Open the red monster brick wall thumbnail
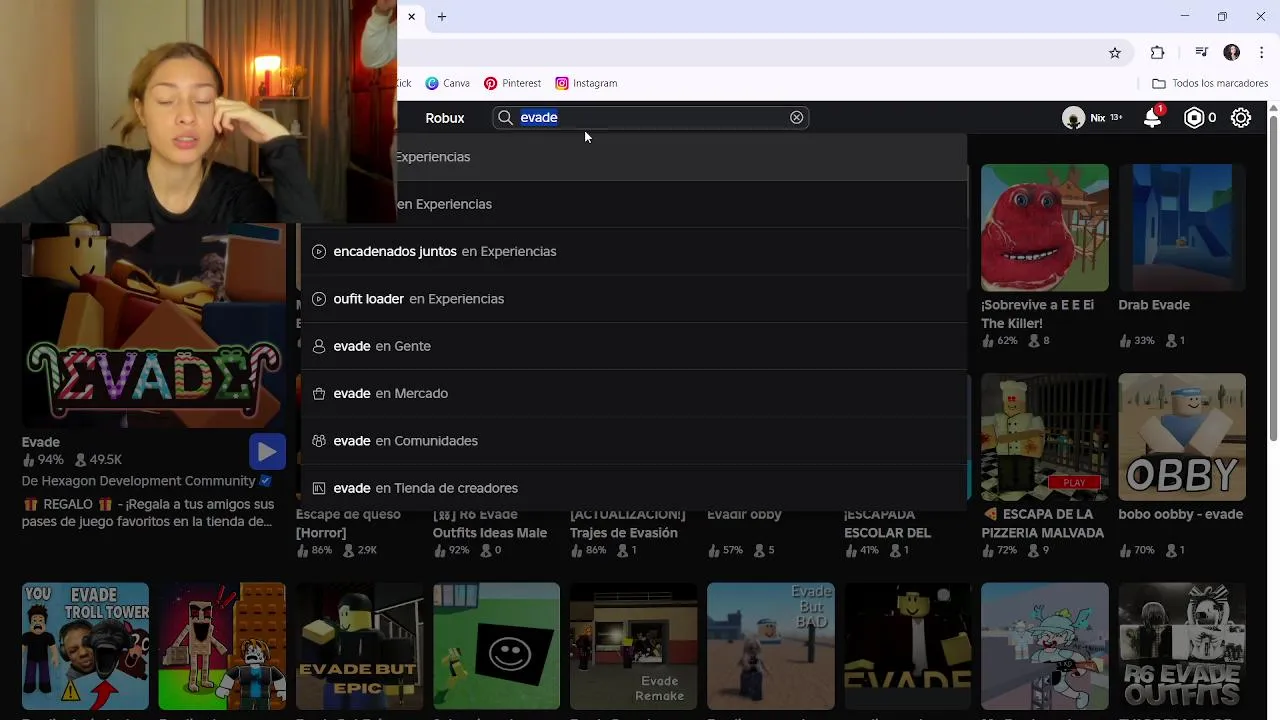The height and width of the screenshot is (720, 1280). point(222,646)
